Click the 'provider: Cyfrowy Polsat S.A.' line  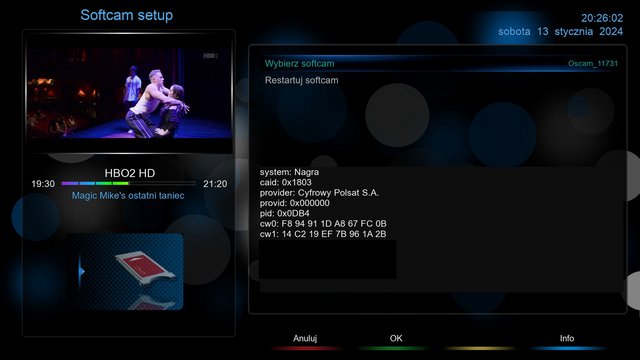[x=320, y=193]
